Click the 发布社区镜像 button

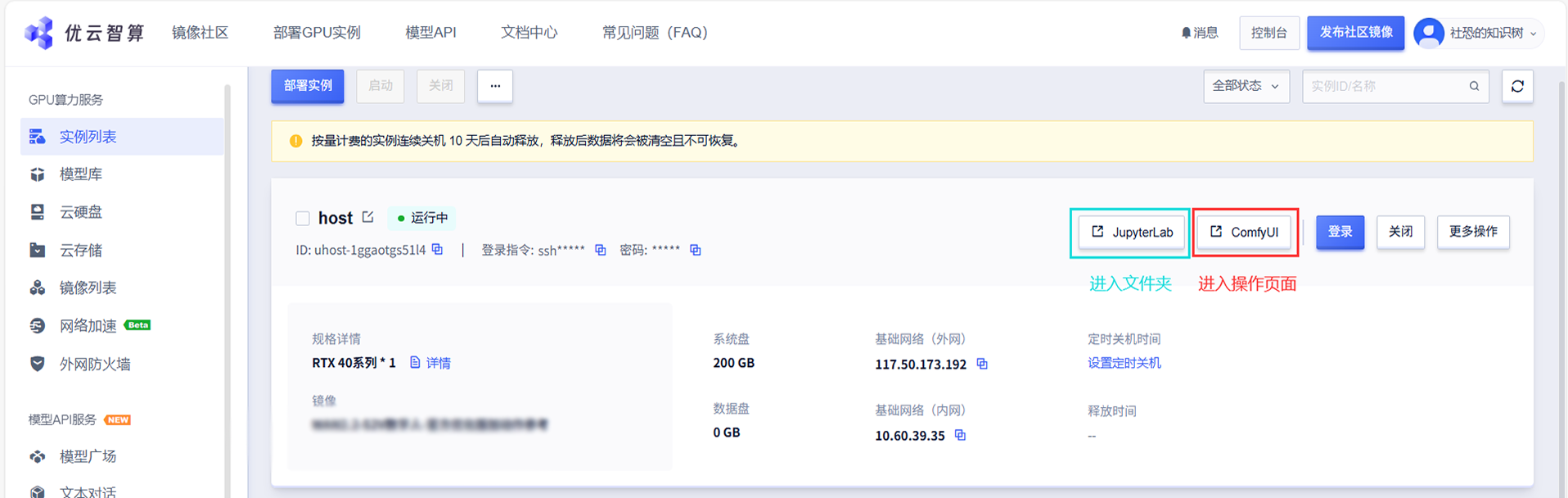[x=1355, y=33]
